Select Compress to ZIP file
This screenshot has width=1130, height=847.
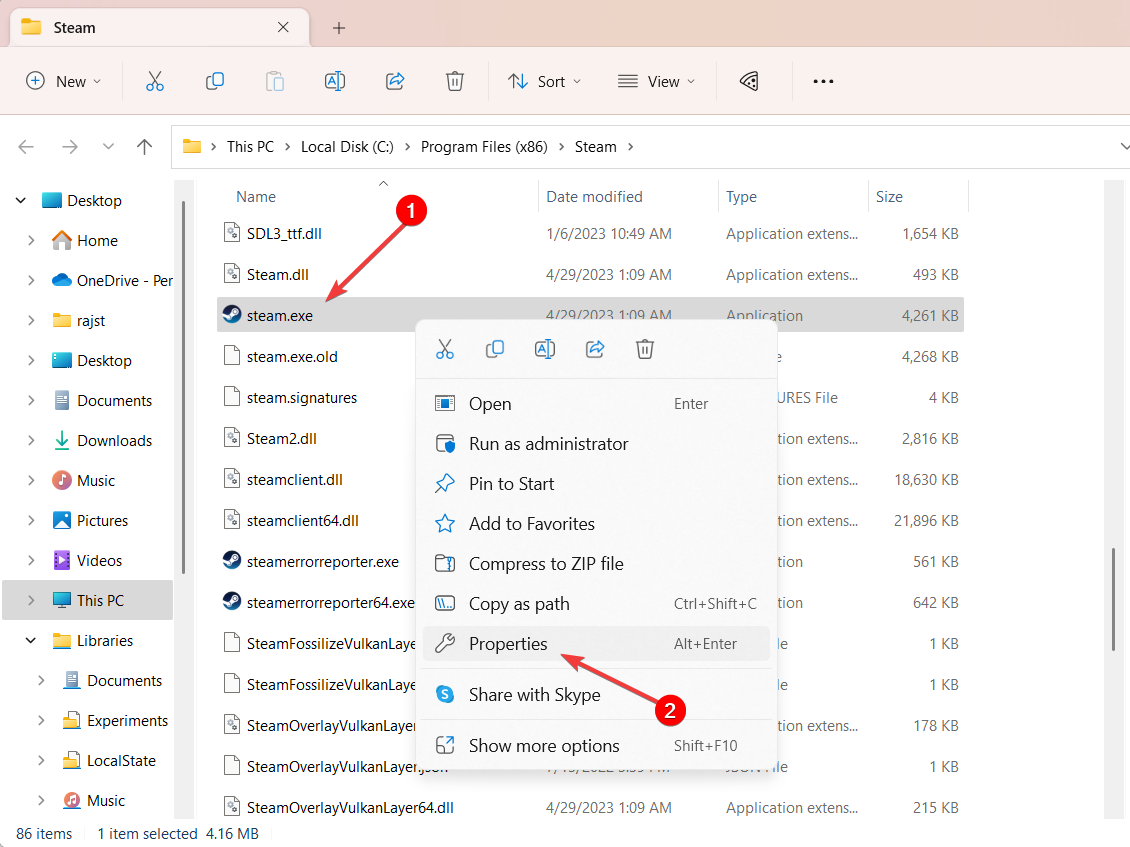(596, 564)
